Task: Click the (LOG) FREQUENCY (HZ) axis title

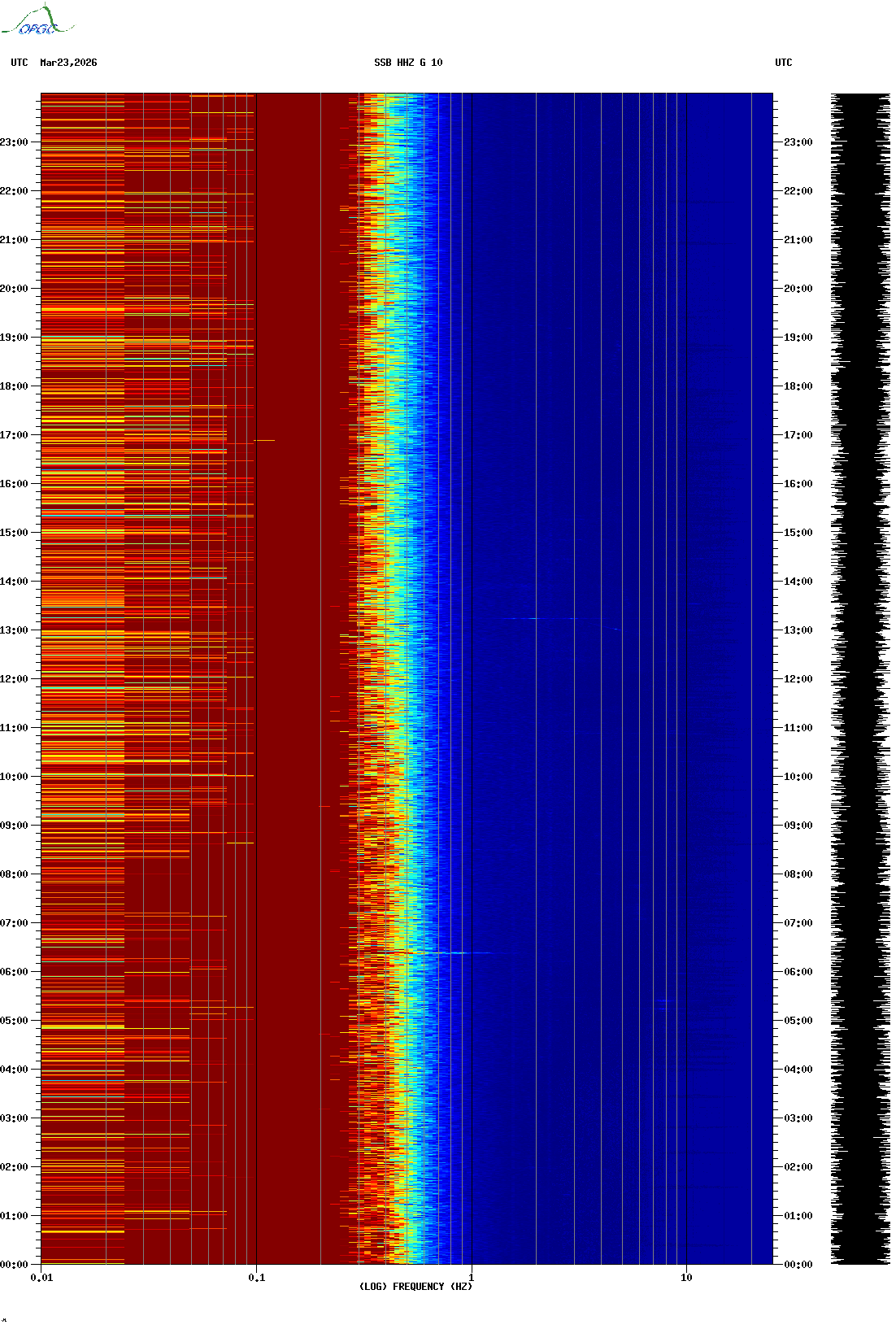Action: pyautogui.click(x=415, y=1287)
